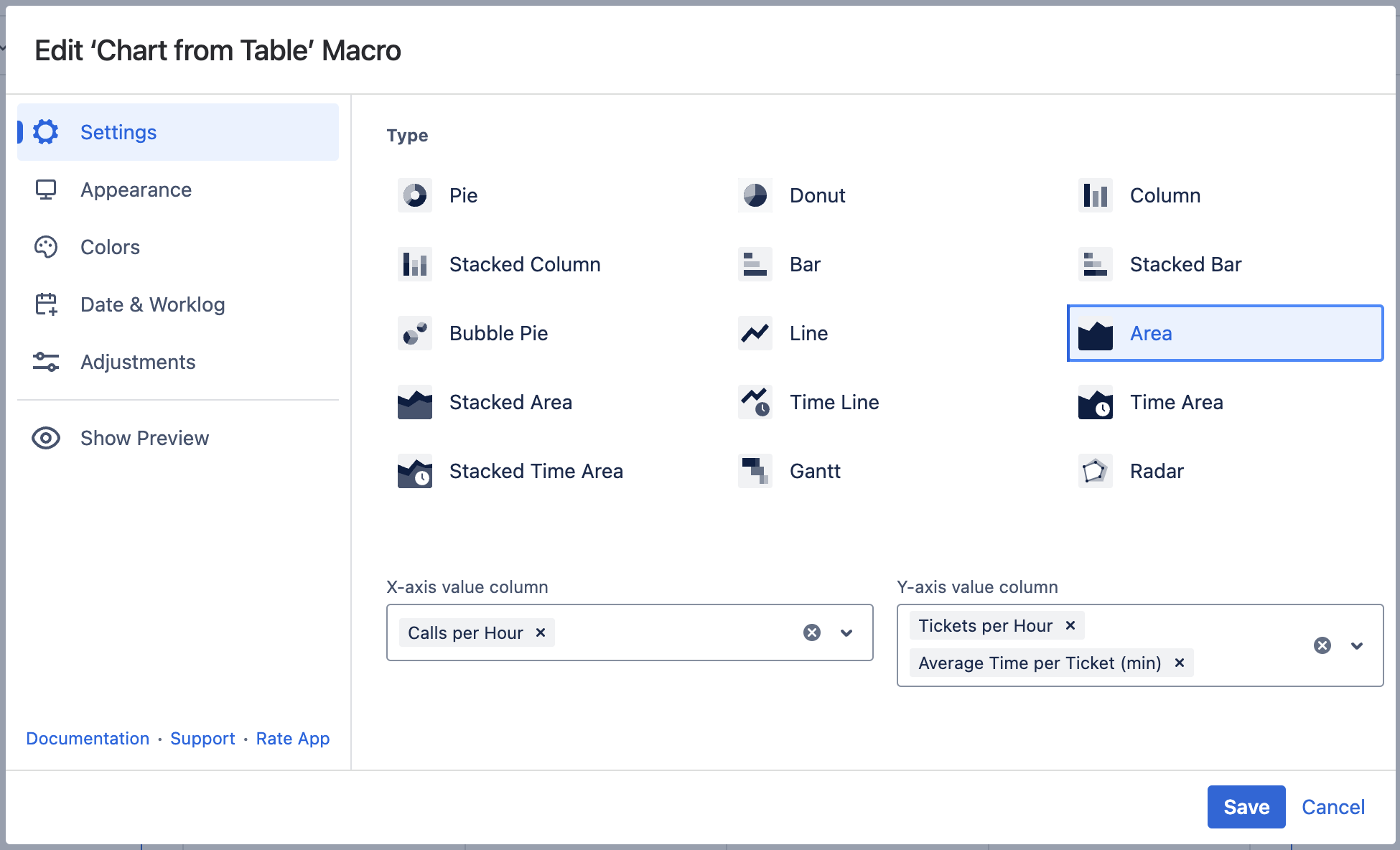Select the Pie chart type icon

tap(415, 195)
